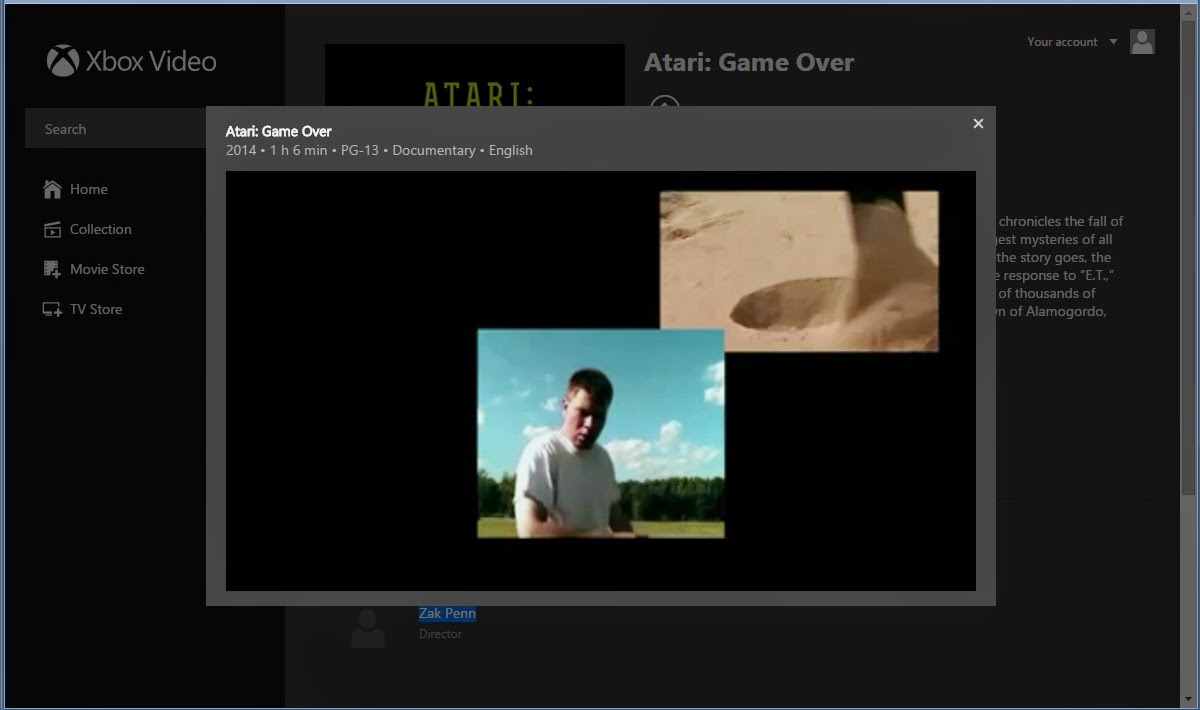
Task: Click the Atari poster thumbnail behind the popup
Action: tap(475, 75)
